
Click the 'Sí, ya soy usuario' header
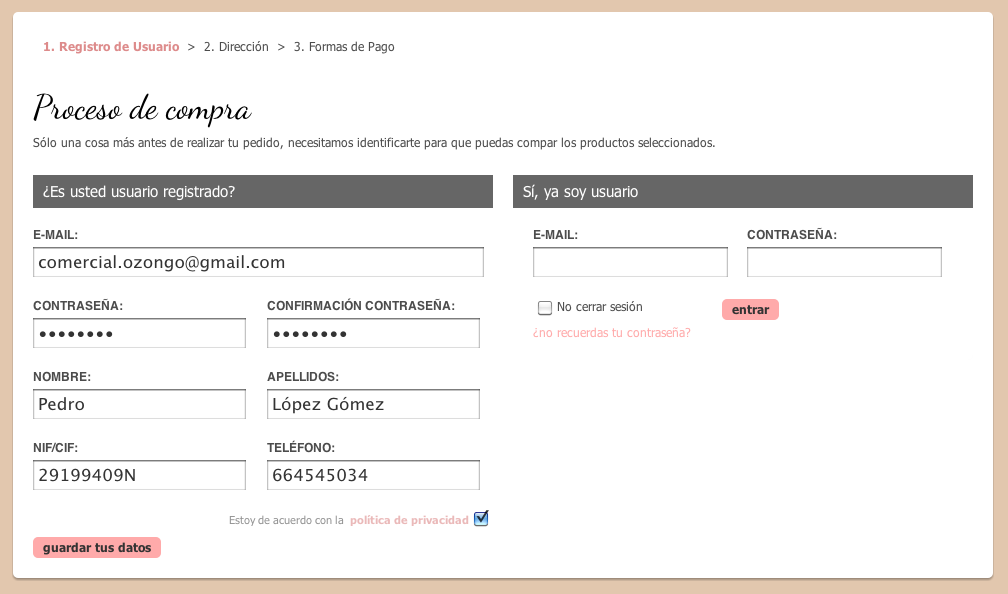pyautogui.click(x=742, y=191)
